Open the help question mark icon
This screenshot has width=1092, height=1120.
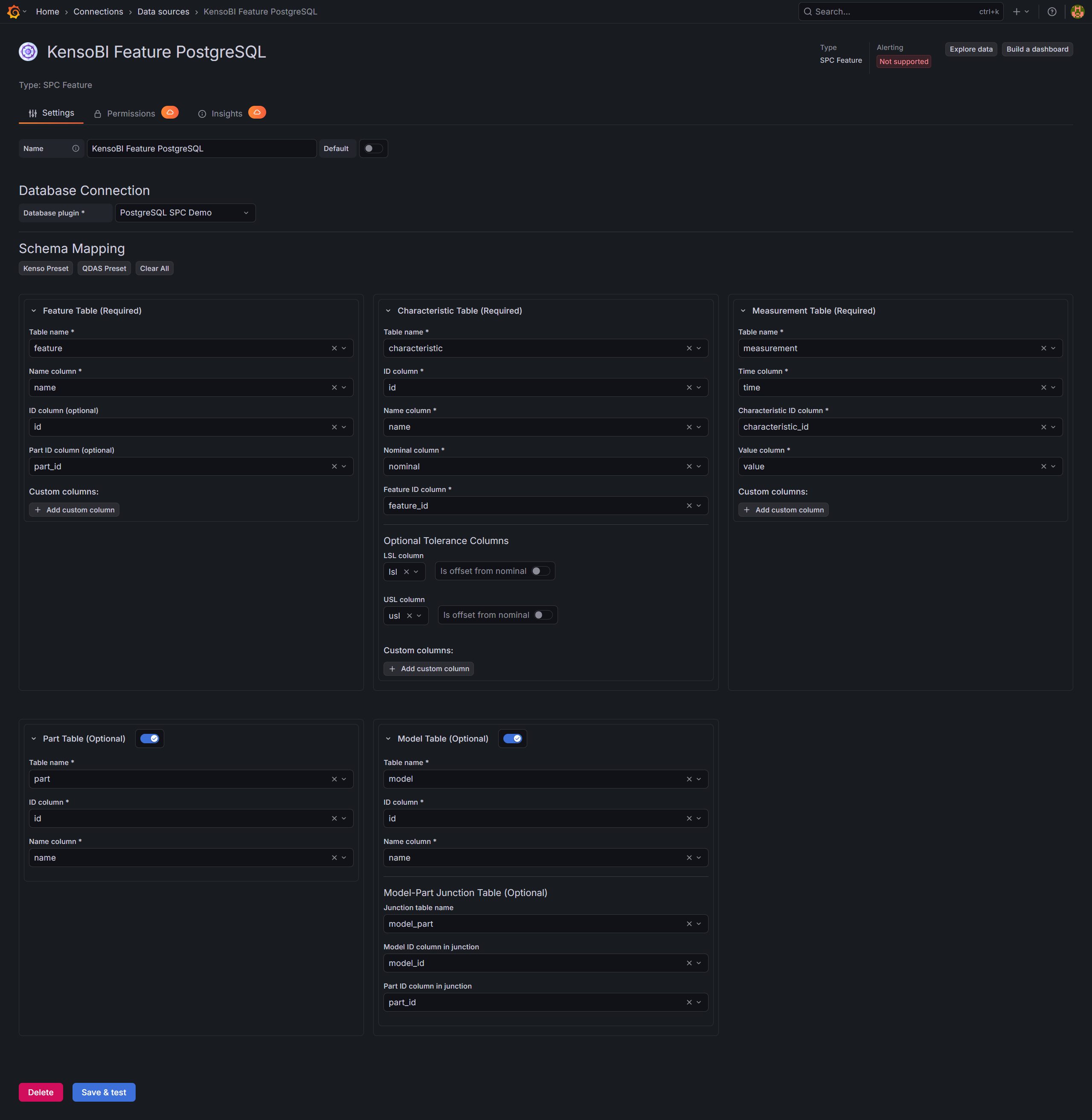(x=1051, y=12)
